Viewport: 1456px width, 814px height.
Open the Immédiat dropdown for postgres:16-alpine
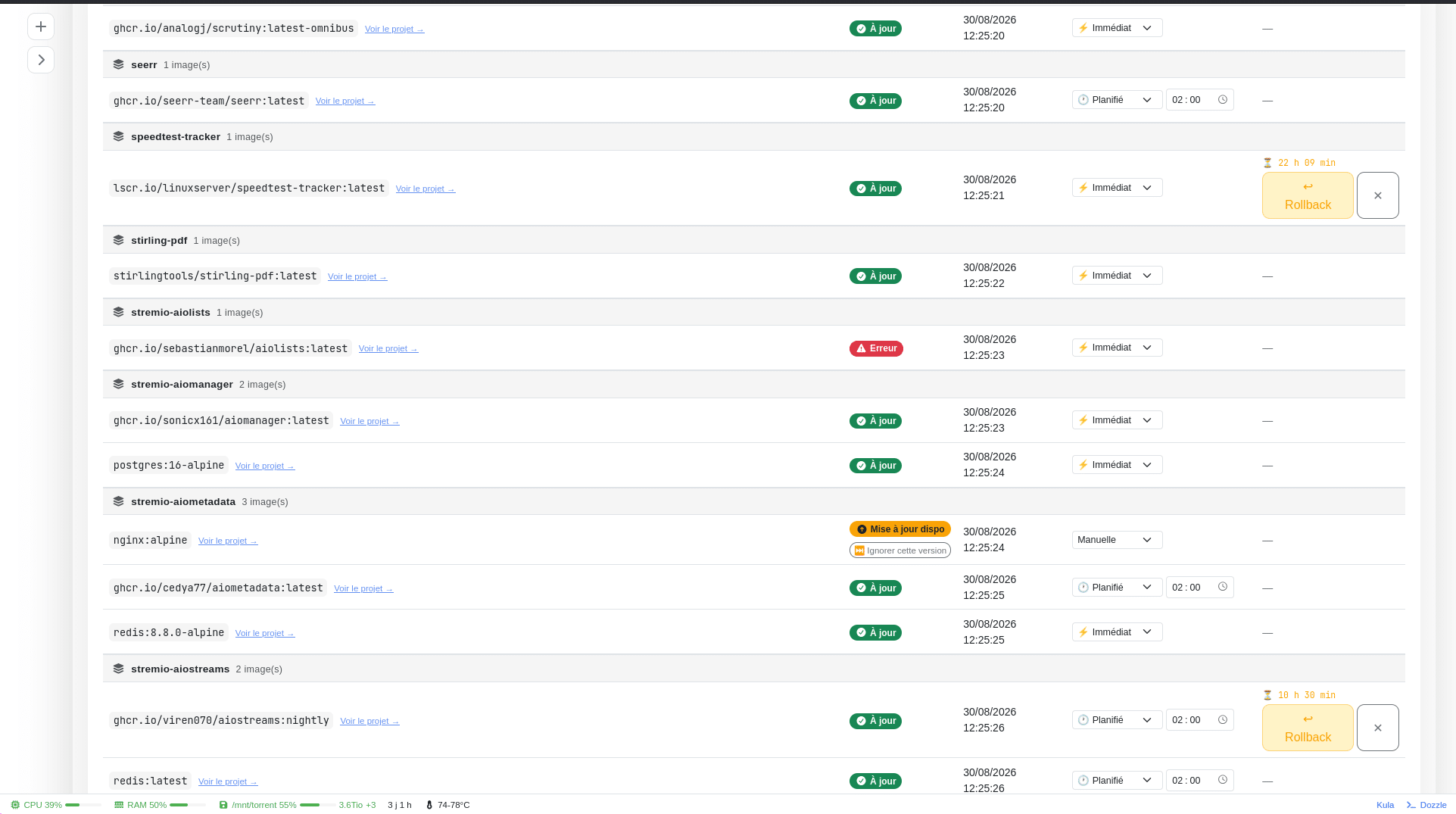point(1118,465)
